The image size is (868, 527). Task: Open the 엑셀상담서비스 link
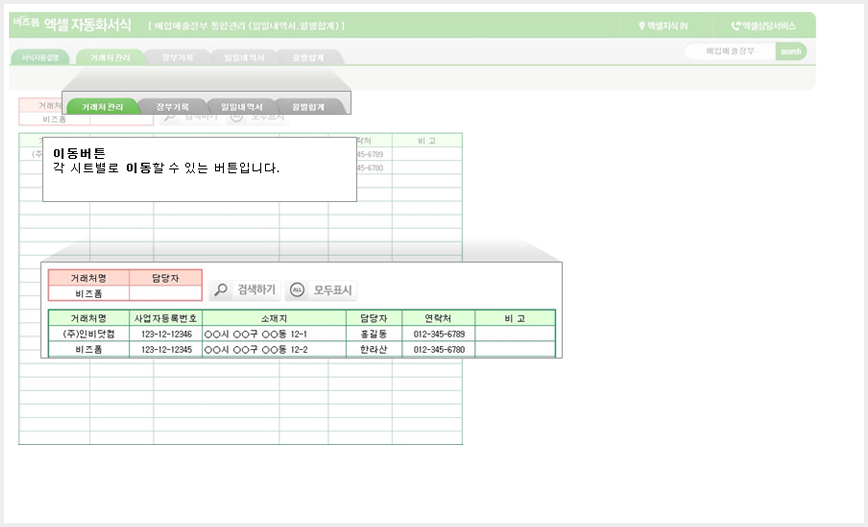click(763, 26)
